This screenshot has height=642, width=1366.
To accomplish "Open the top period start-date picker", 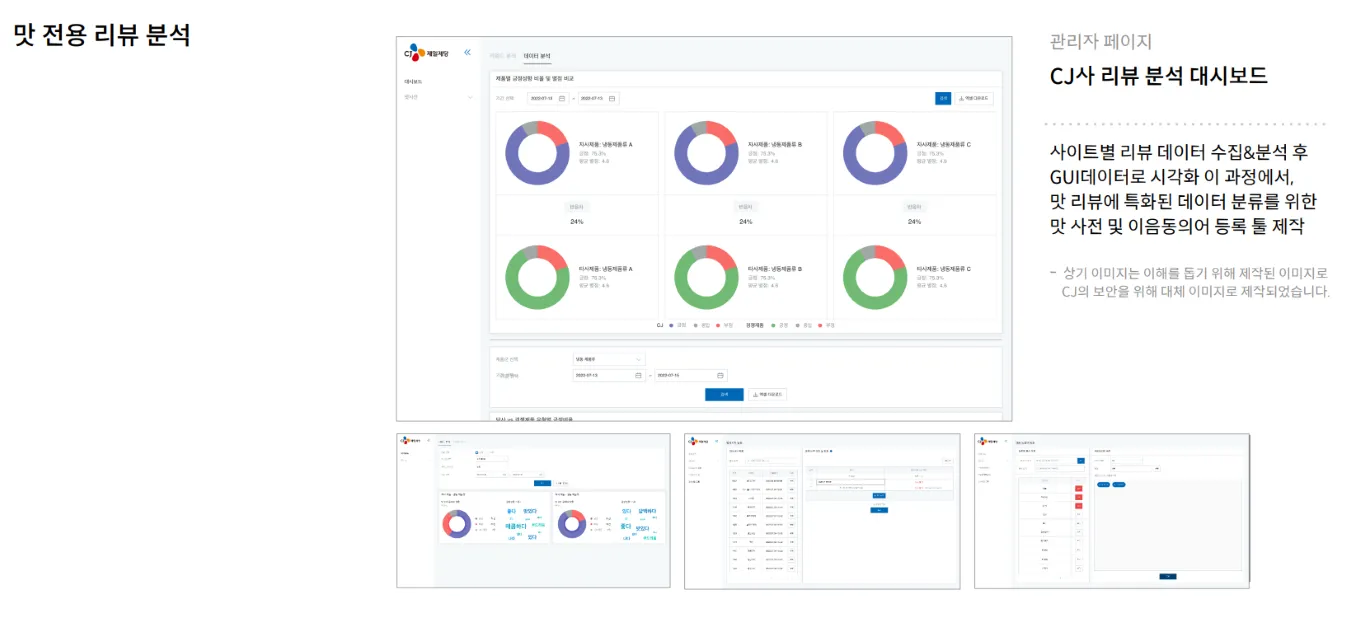I will pos(548,98).
